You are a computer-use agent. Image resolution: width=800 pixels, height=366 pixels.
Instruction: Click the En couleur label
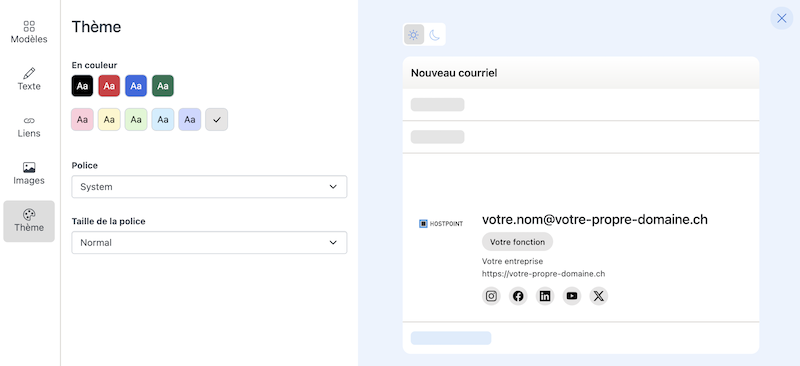[94, 65]
